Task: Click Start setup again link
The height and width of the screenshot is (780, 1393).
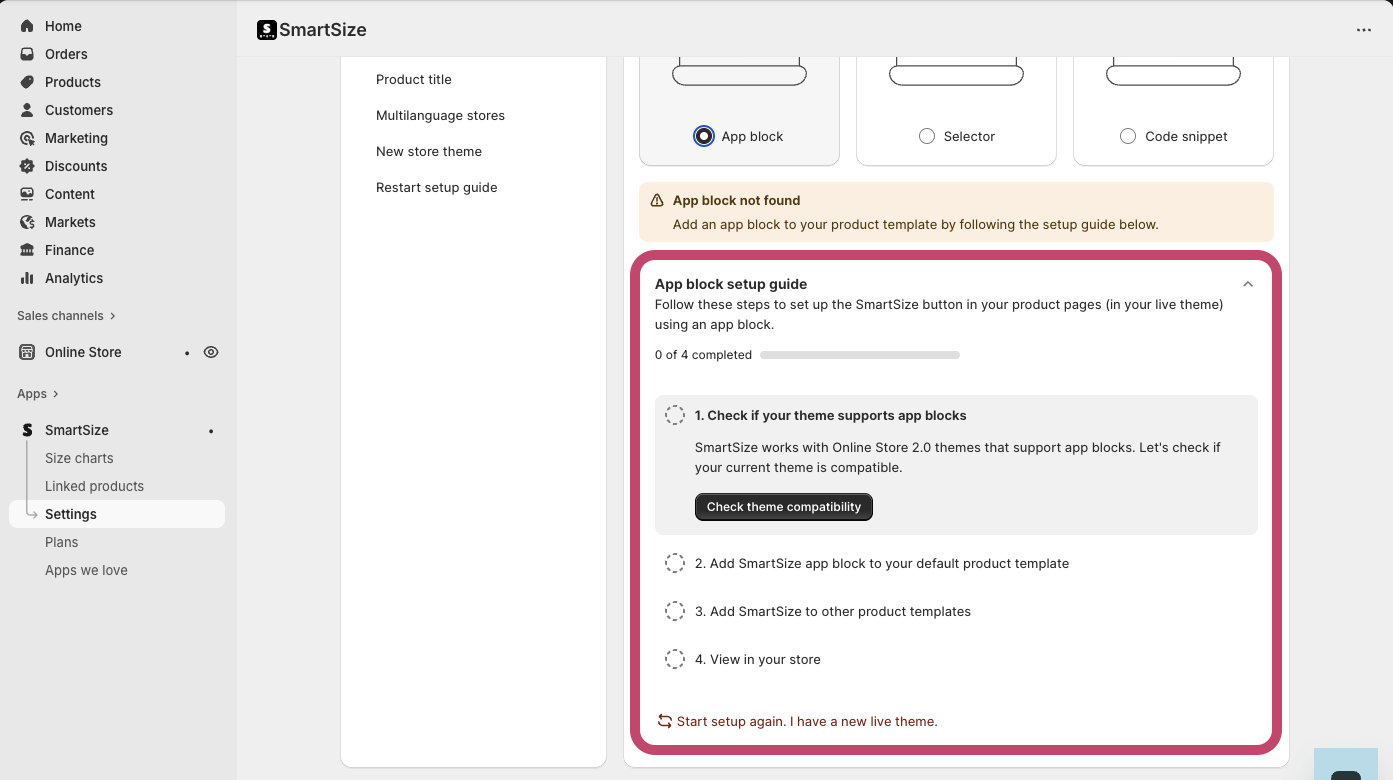Action: (x=806, y=721)
